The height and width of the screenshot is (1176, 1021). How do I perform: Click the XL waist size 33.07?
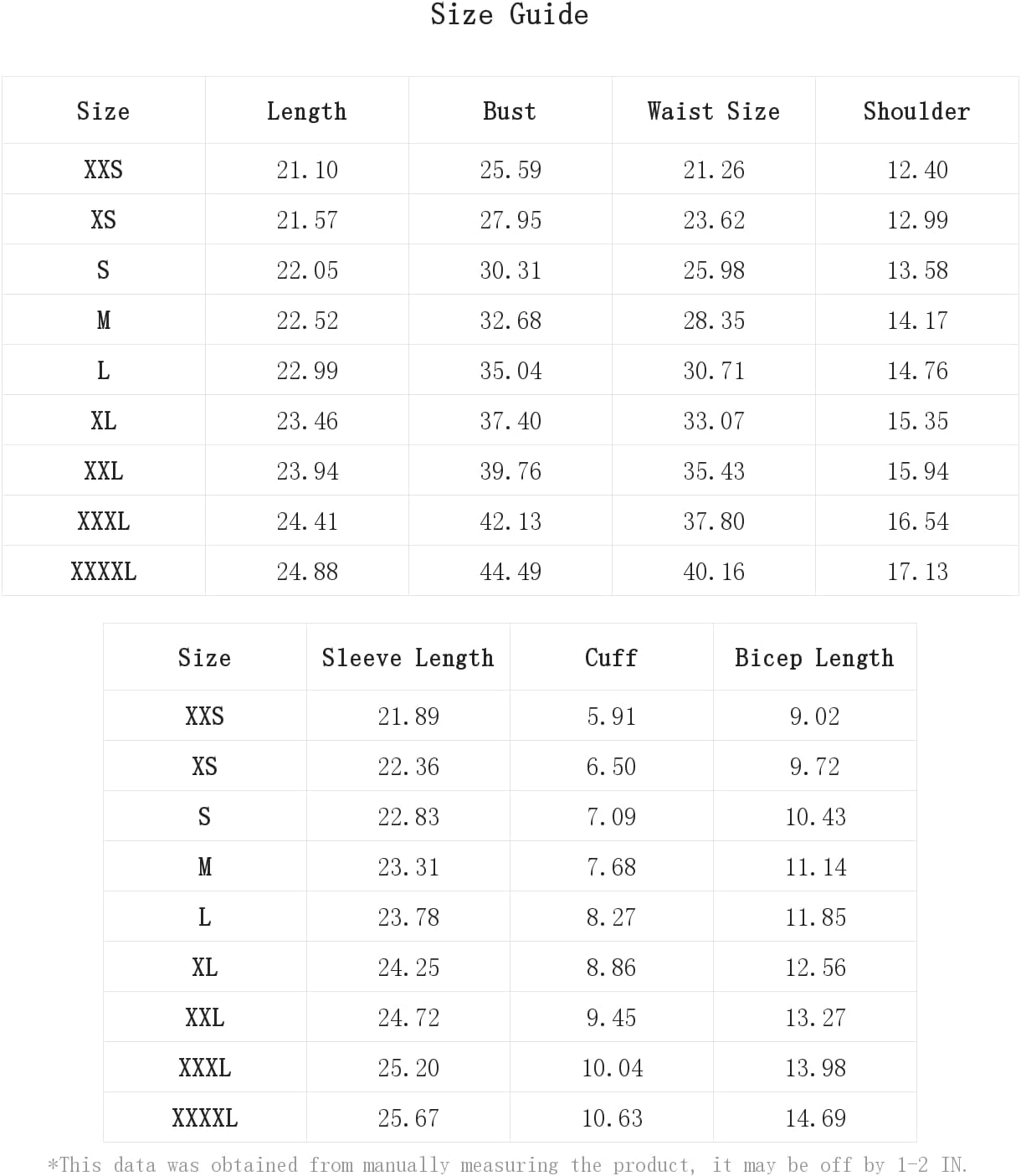pyautogui.click(x=714, y=421)
